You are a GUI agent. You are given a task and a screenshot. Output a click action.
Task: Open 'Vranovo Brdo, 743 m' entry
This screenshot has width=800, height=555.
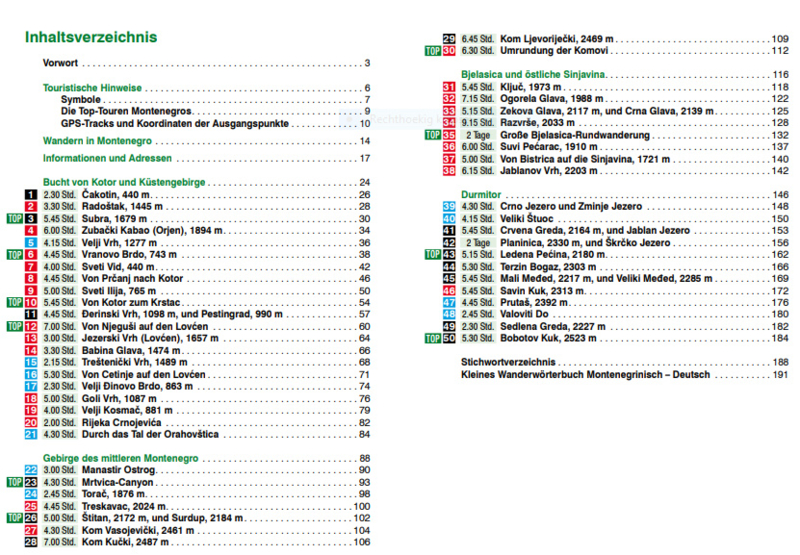129,255
